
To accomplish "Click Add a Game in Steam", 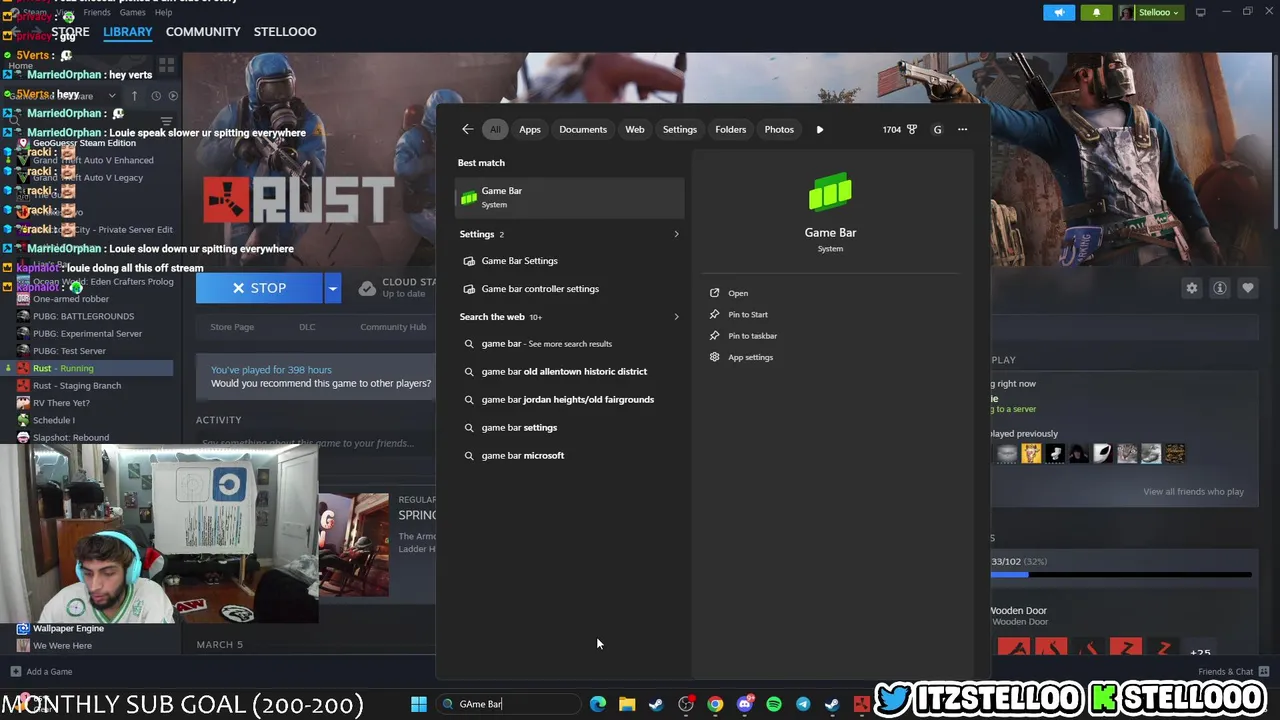I will coord(41,672).
